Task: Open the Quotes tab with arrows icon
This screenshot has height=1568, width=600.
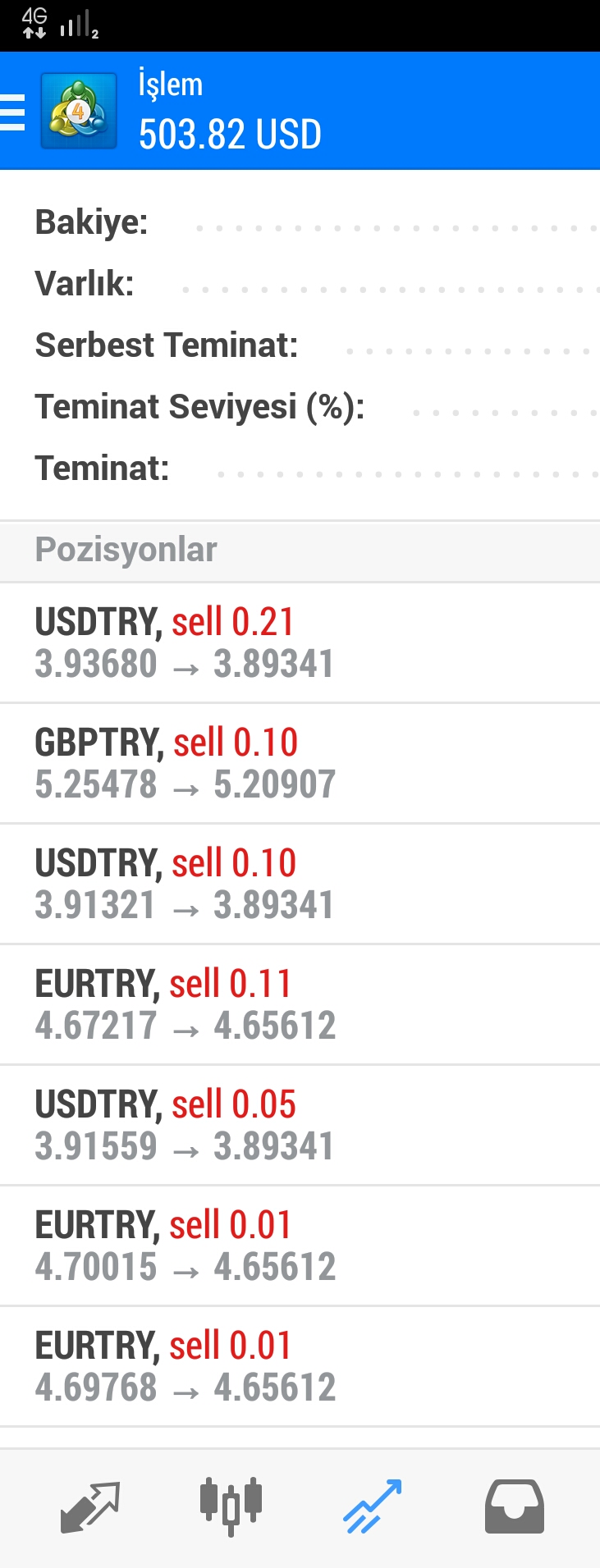Action: [x=90, y=1506]
